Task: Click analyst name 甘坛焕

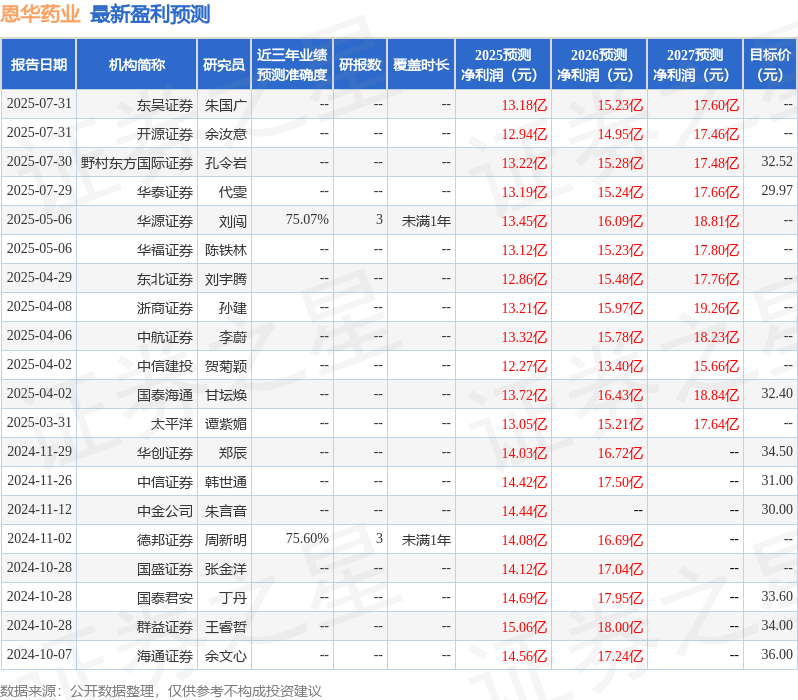Action: (226, 396)
